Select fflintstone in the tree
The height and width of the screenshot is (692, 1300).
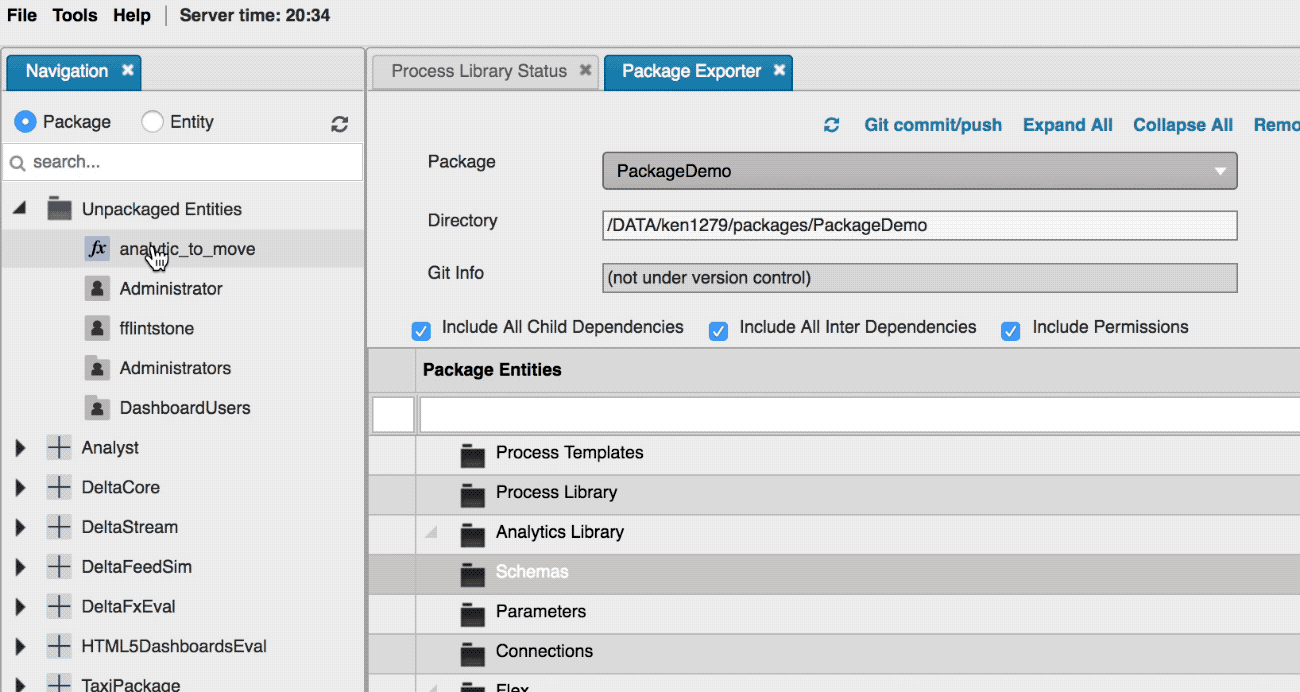coord(157,328)
